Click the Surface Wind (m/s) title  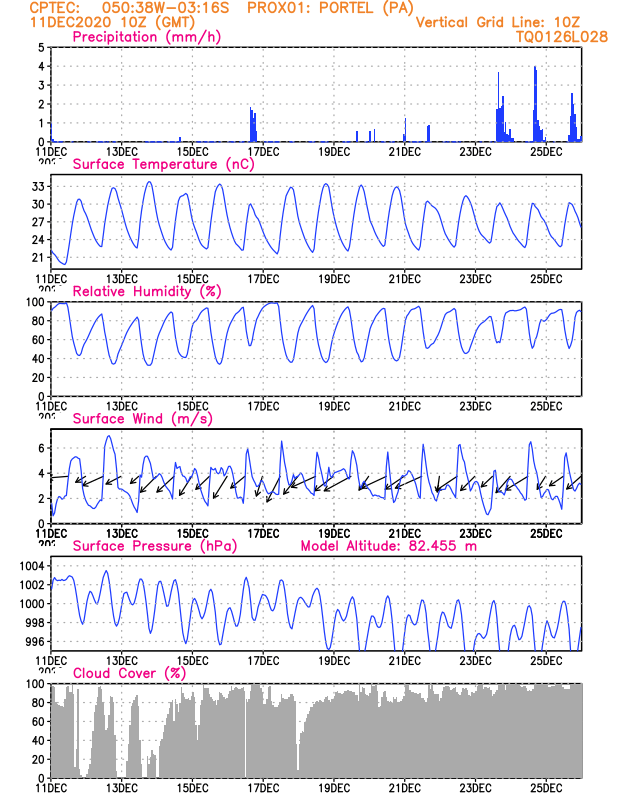coord(142,419)
